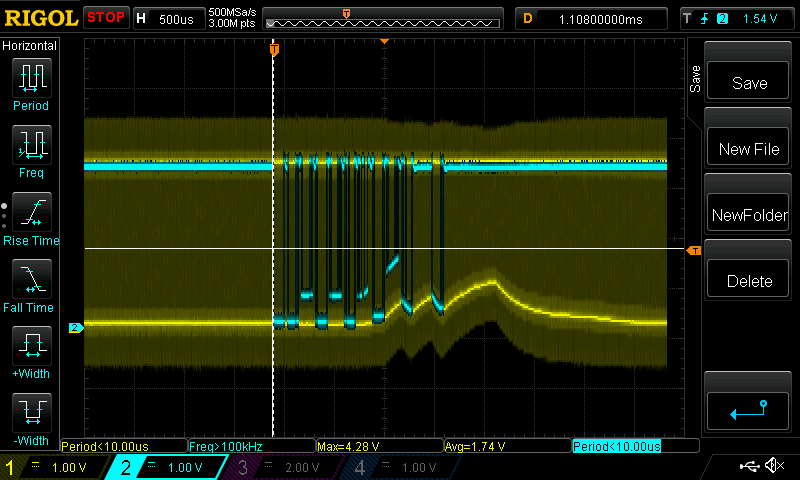Click the NewFolder button
The width and height of the screenshot is (800, 480).
coord(748,214)
